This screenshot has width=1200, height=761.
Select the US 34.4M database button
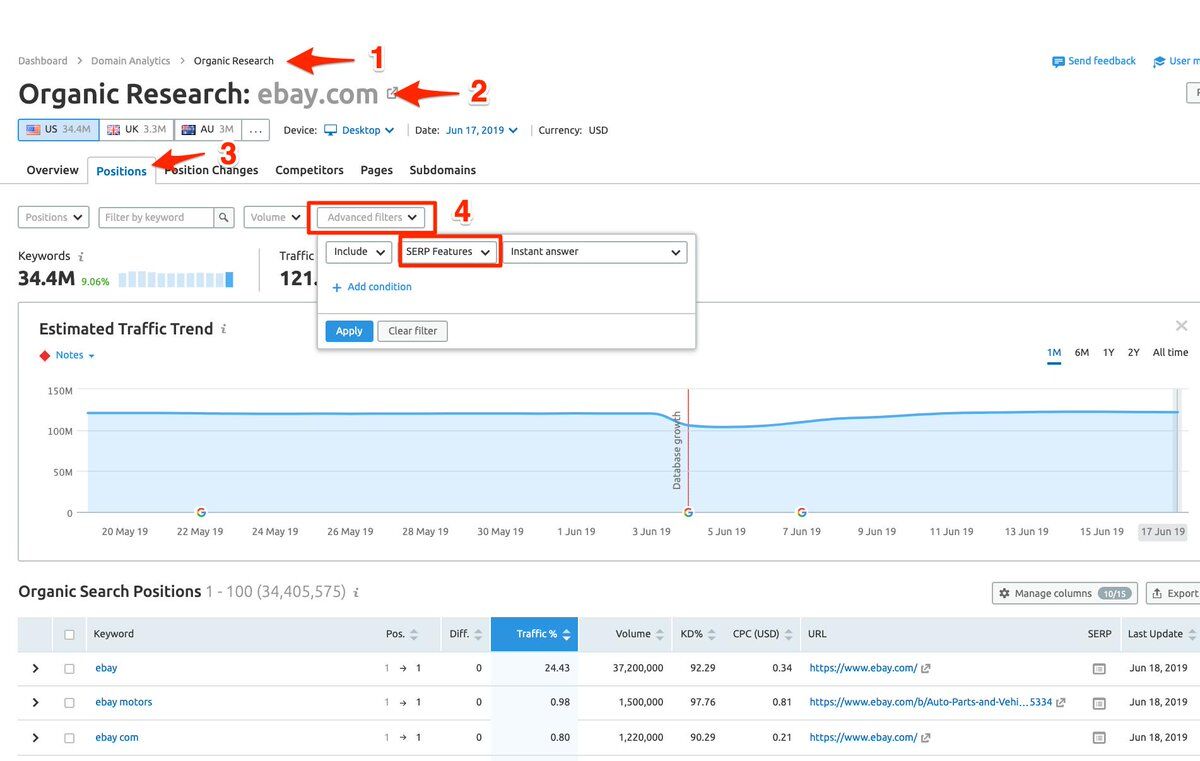58,130
